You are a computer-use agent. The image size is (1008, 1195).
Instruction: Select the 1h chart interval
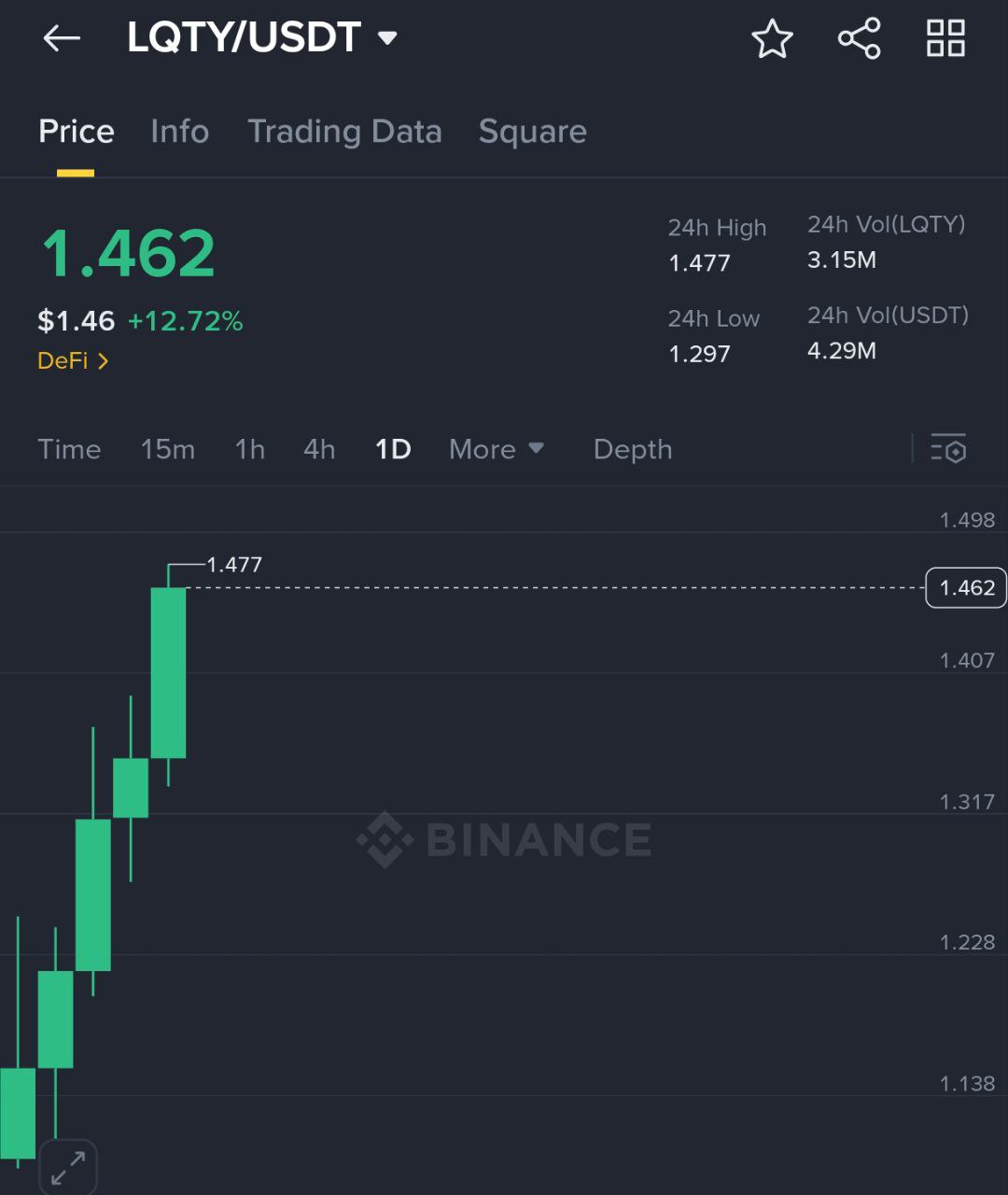(x=249, y=449)
